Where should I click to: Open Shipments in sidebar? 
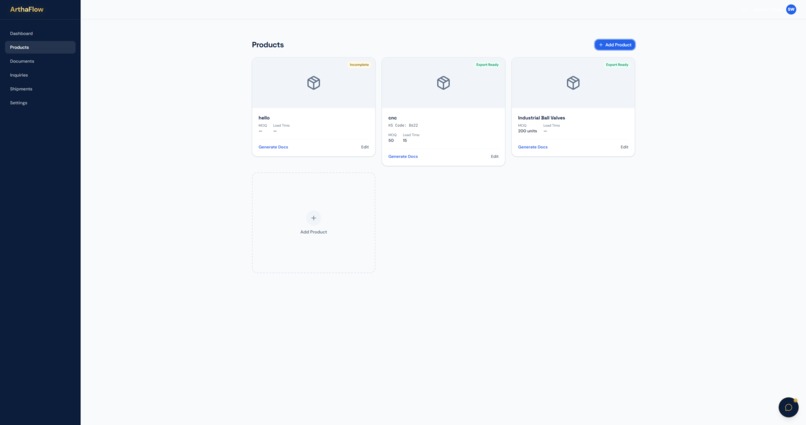coord(40,89)
